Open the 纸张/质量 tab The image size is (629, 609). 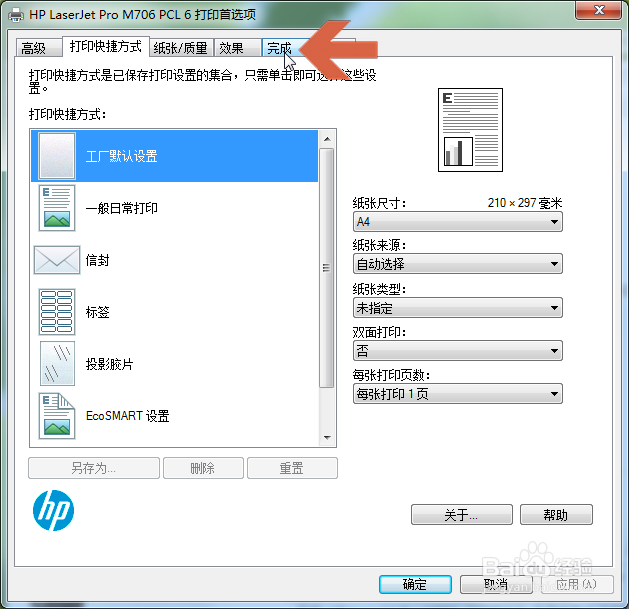point(181,48)
